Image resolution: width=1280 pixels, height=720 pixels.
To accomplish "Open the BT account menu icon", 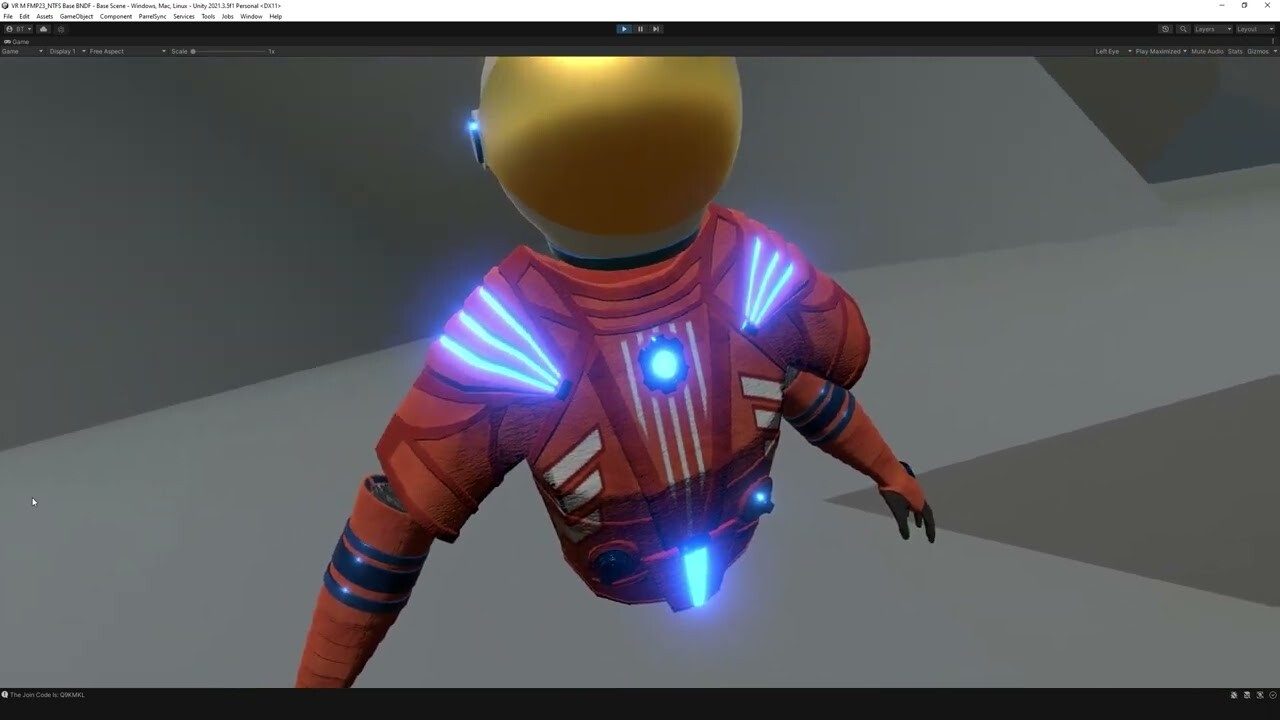I will 18,29.
